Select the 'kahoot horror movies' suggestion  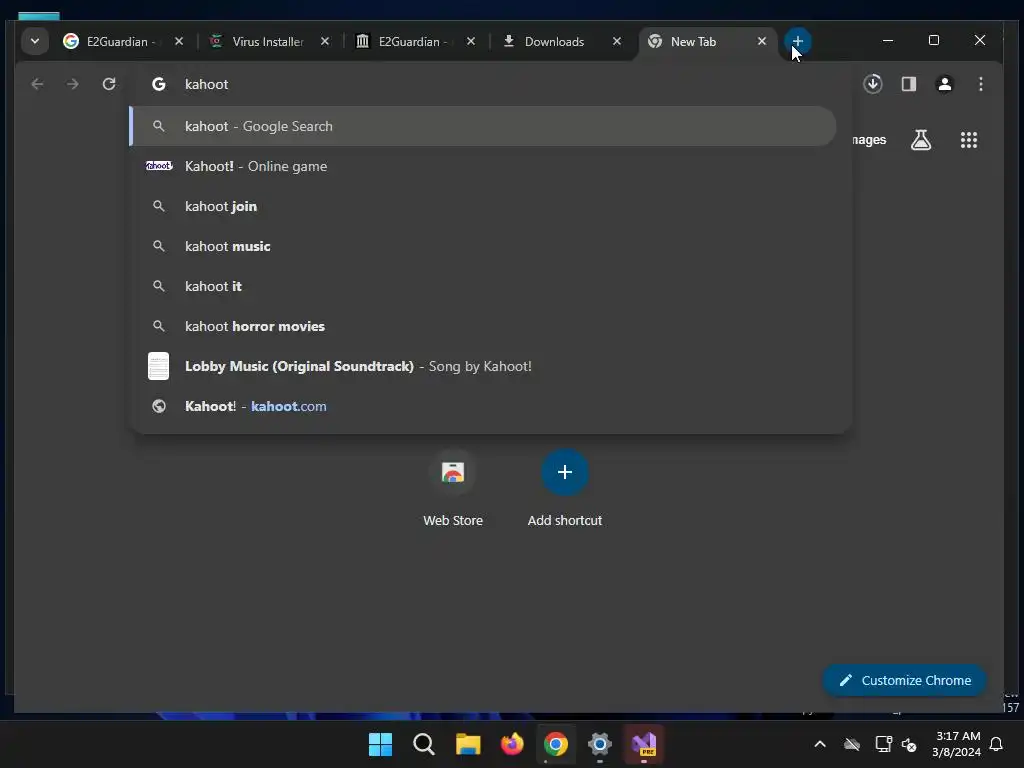coord(483,326)
